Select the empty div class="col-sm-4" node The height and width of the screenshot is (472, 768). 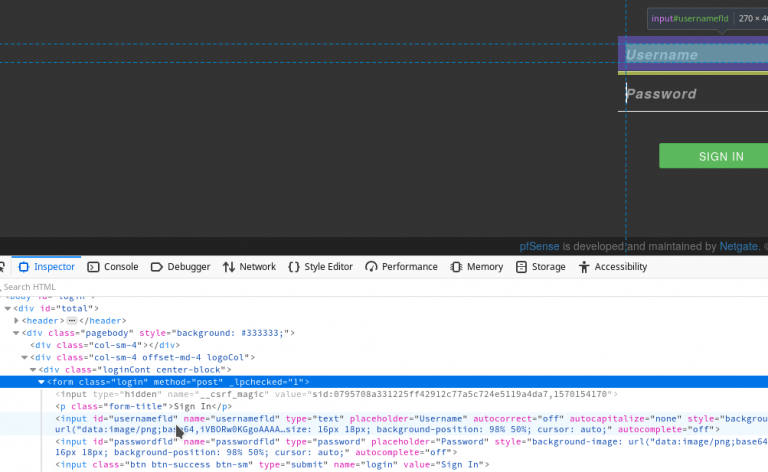(x=105, y=345)
